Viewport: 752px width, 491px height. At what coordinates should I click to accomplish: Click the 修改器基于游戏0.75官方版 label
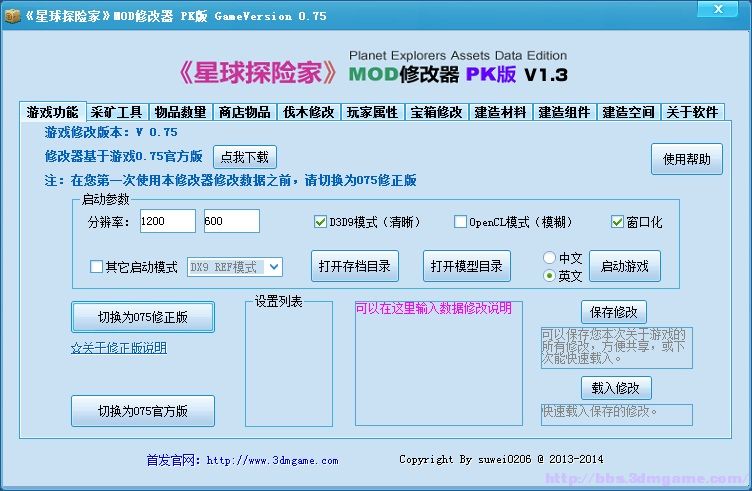123,156
